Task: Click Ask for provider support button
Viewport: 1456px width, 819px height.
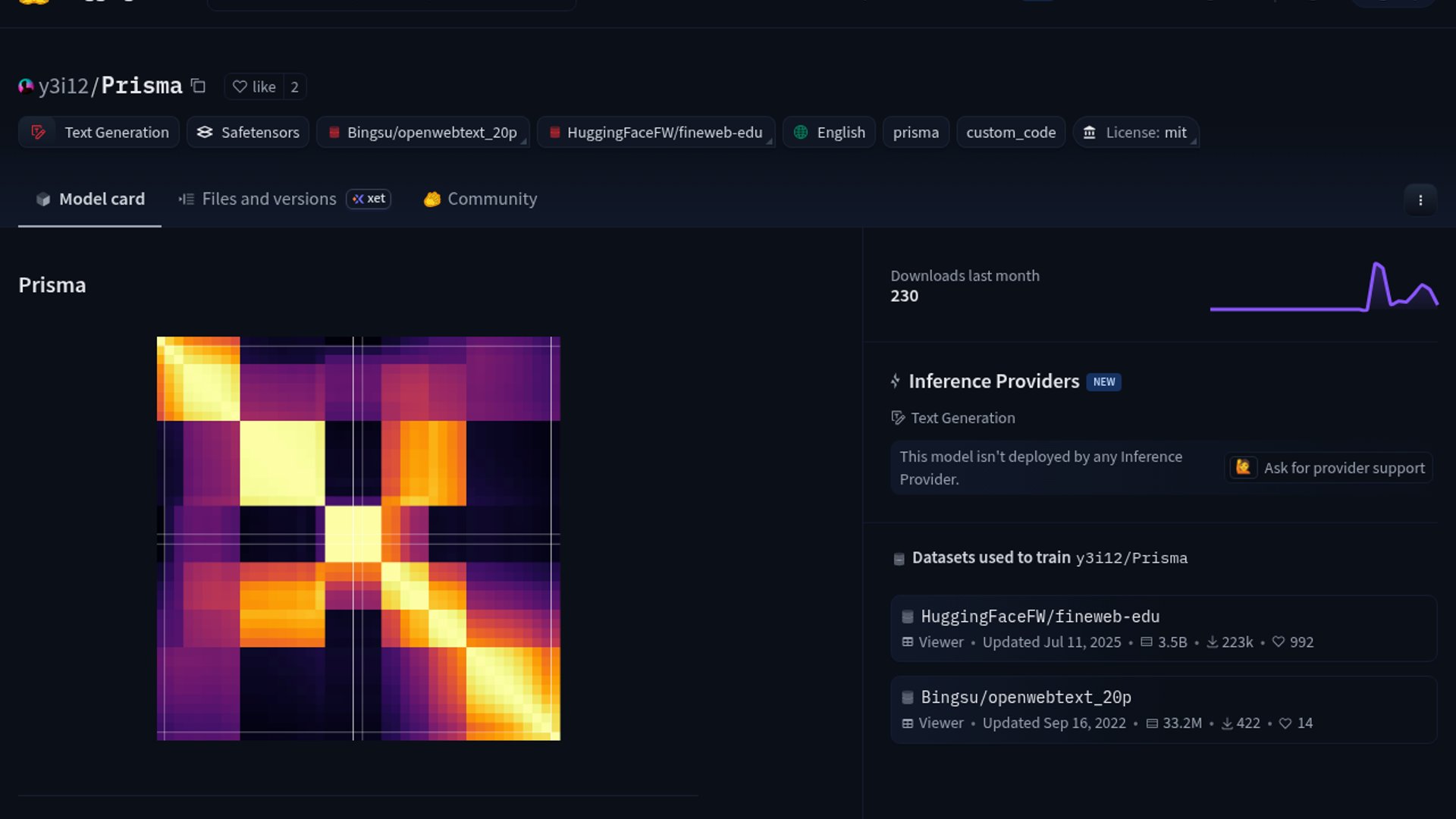Action: (1329, 468)
